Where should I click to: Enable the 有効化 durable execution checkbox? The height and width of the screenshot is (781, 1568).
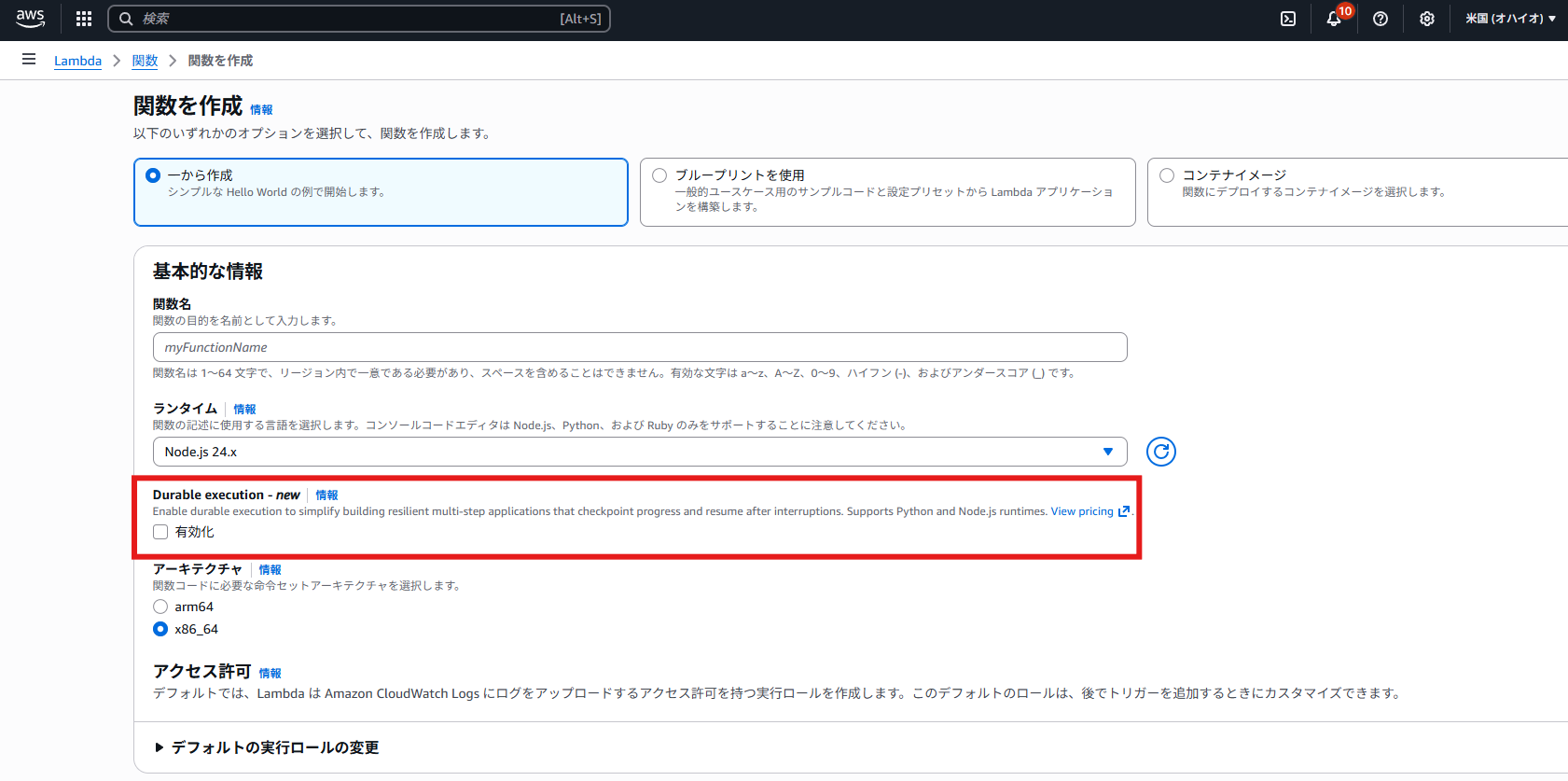[160, 532]
